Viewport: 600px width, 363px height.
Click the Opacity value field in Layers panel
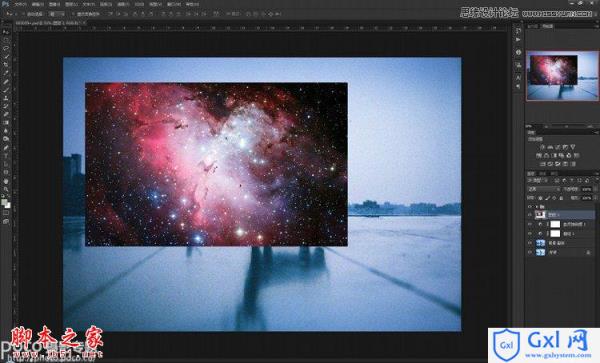pos(587,189)
